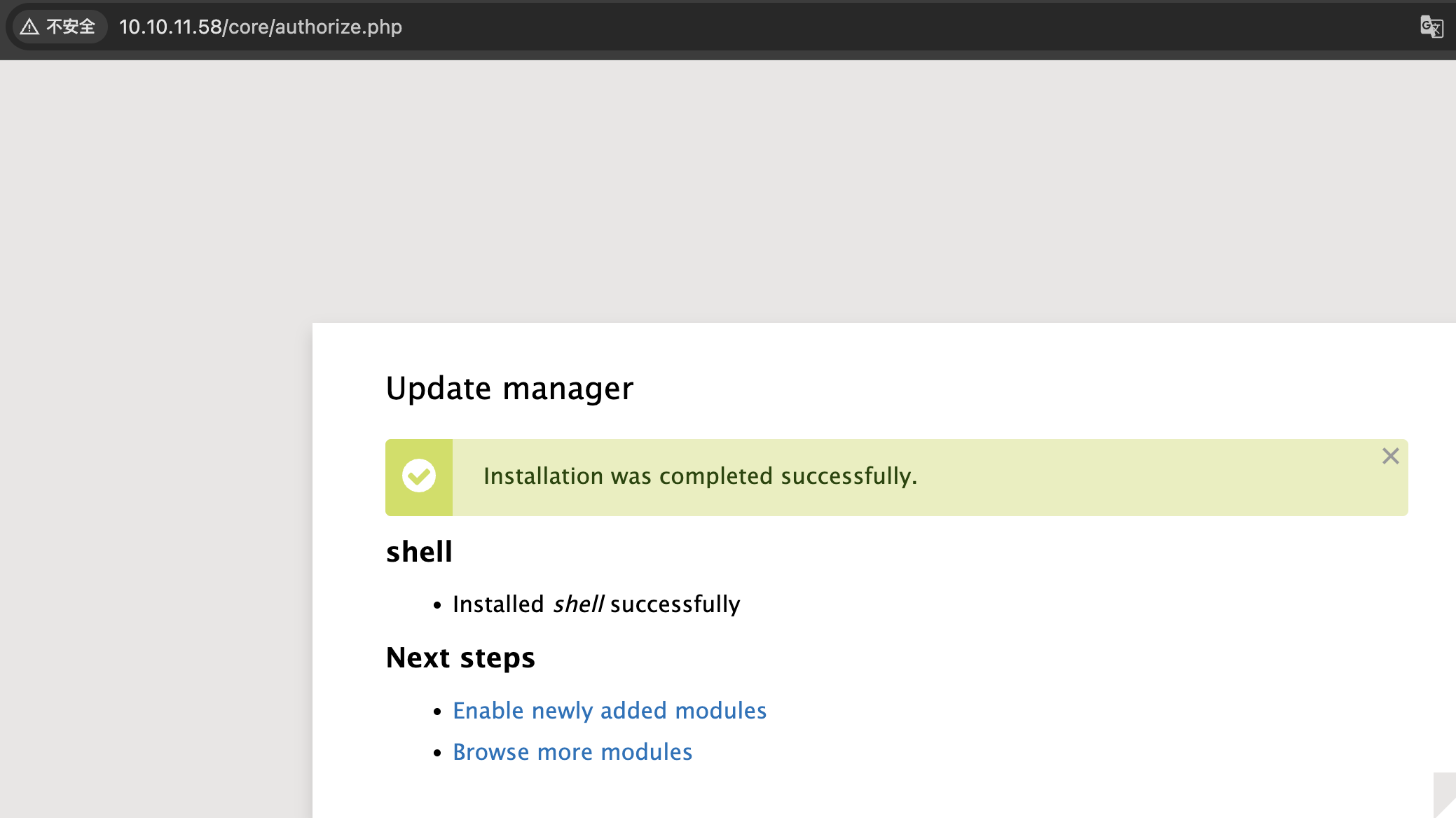Click the checkmark inside the green banner
This screenshot has height=818, width=1456.
[x=420, y=476]
